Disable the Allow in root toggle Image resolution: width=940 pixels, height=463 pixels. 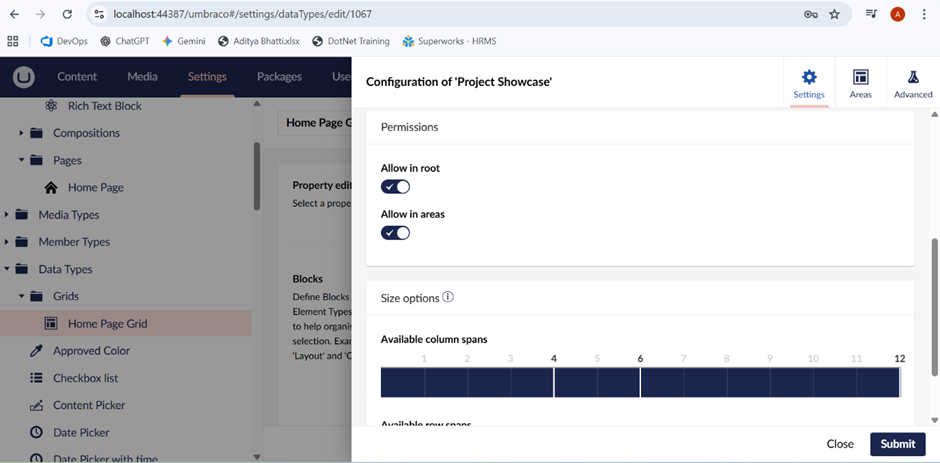click(396, 187)
